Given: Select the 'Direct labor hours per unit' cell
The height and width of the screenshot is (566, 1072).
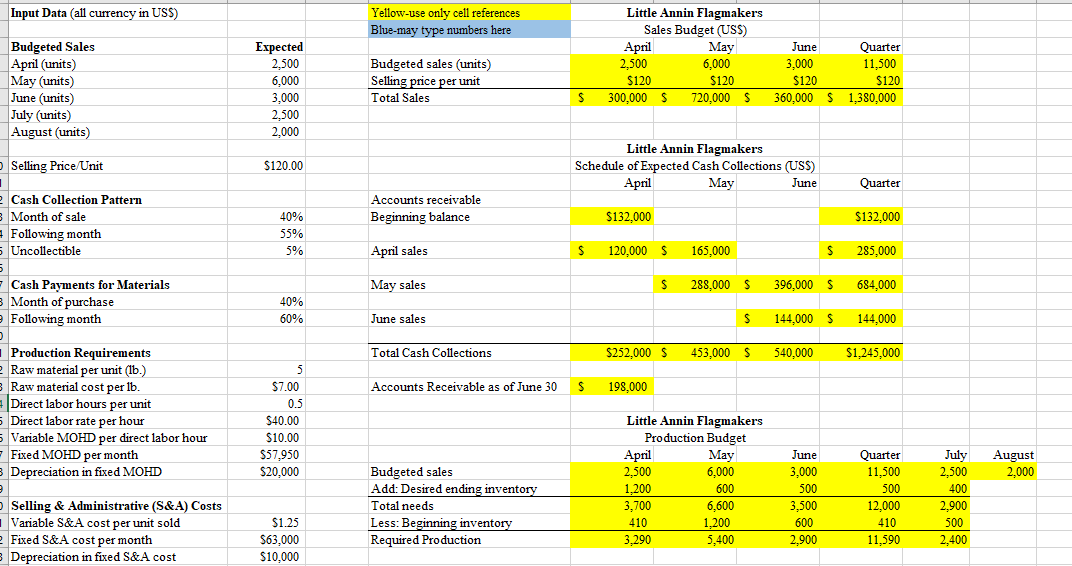Looking at the screenshot, I should (x=118, y=404).
